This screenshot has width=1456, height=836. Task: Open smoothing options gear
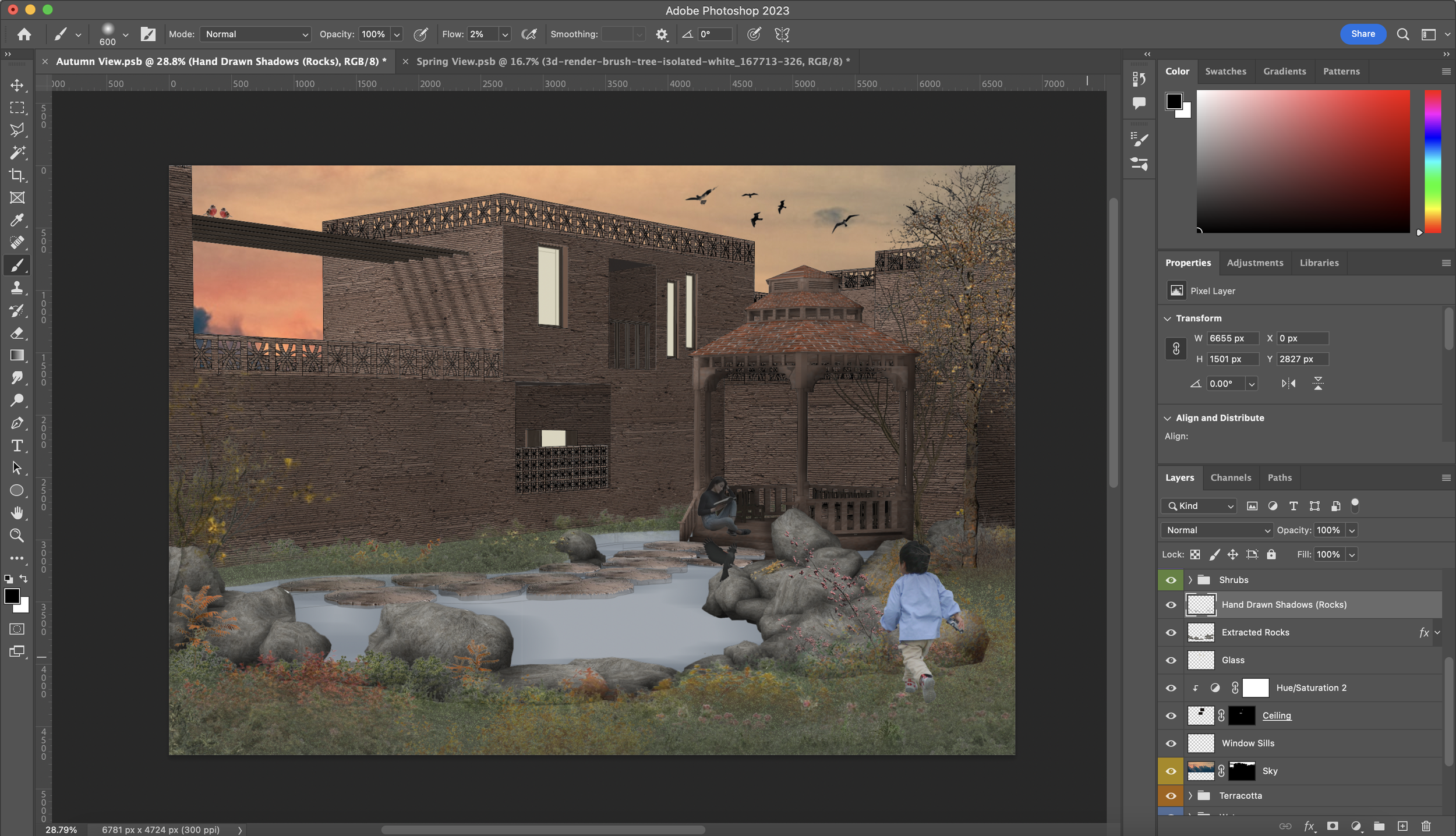click(x=662, y=34)
